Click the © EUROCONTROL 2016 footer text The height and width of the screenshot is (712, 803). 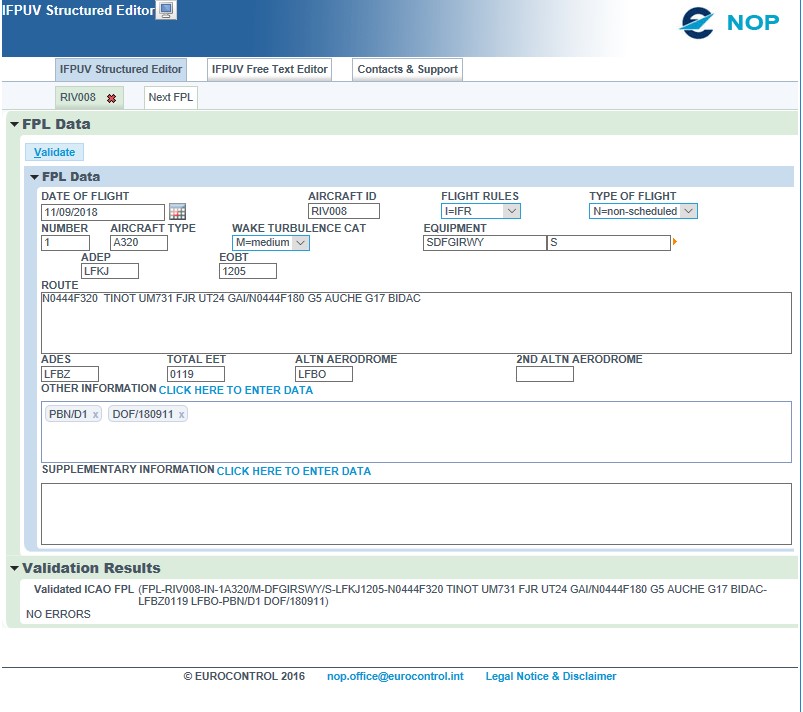[244, 676]
